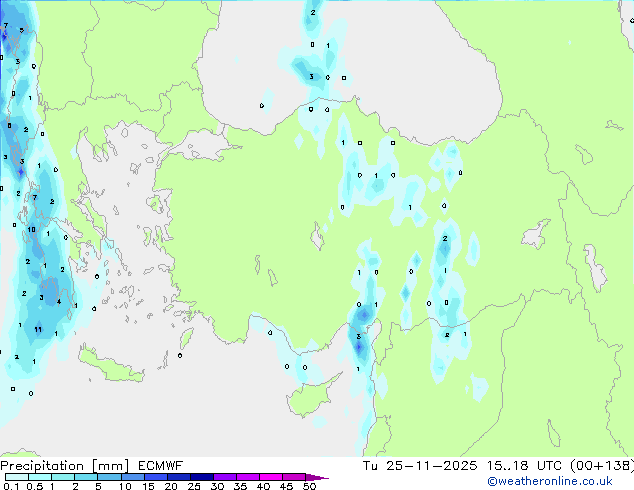Pick the 15 to 20 mm legend swatch

tap(155, 477)
